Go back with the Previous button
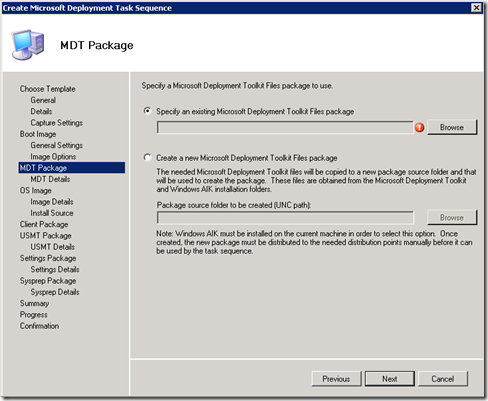Image resolution: width=488 pixels, height=401 pixels. pyautogui.click(x=336, y=379)
